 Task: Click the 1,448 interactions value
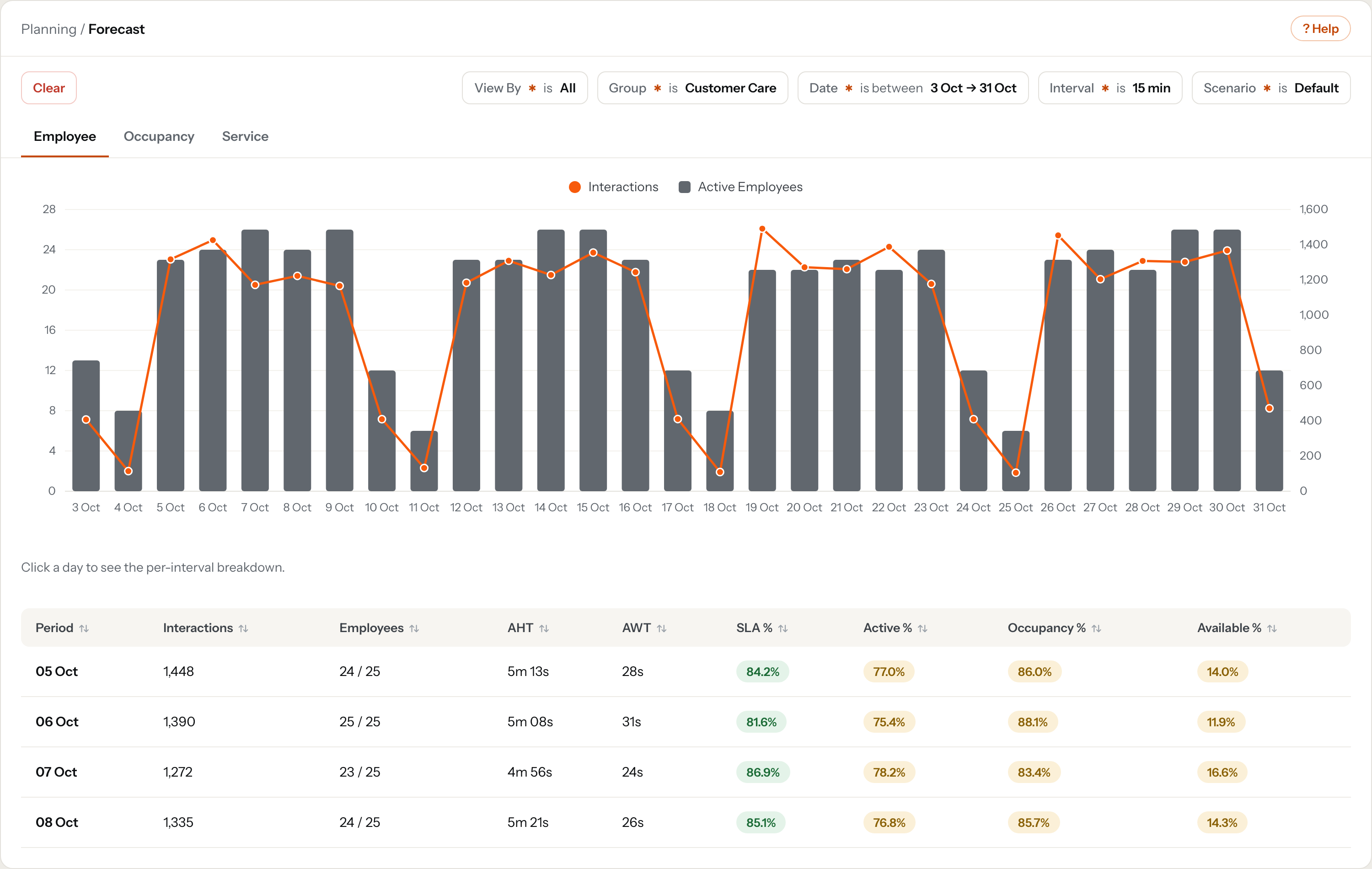(x=178, y=671)
